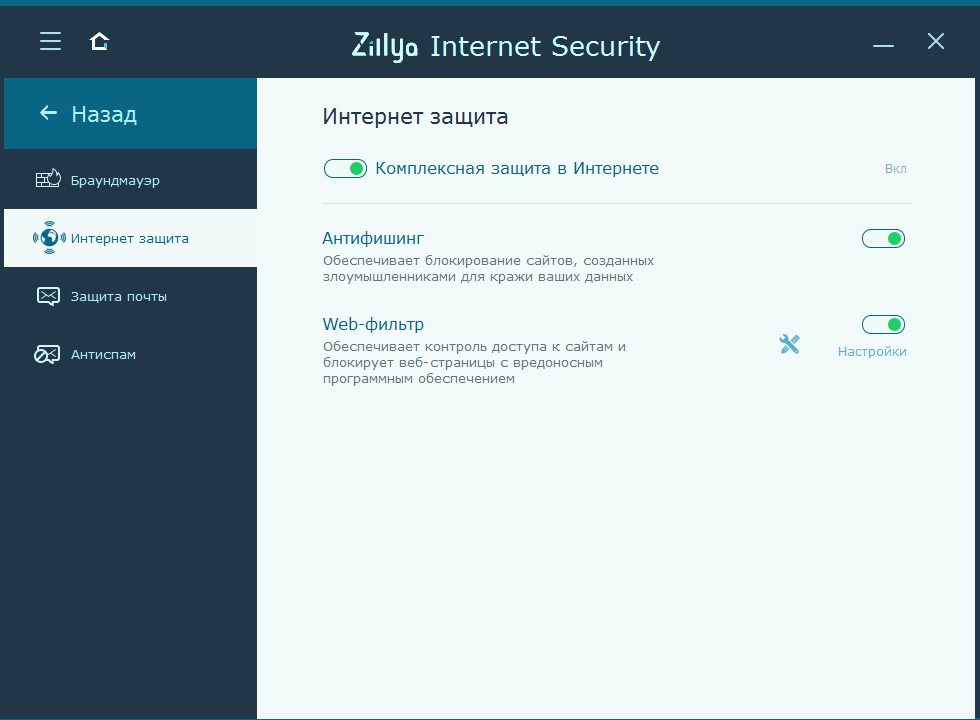Screen dimensions: 980x720
Task: Click the back arrow icon
Action: point(48,113)
